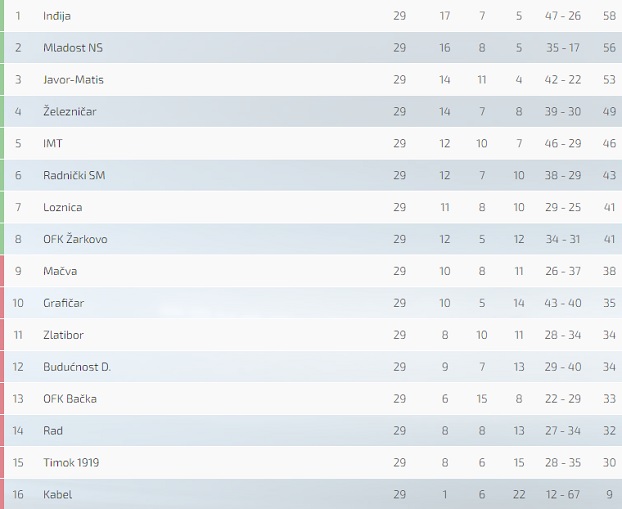Open Kabel team at bottom
The height and width of the screenshot is (509, 622).
pyautogui.click(x=58, y=495)
